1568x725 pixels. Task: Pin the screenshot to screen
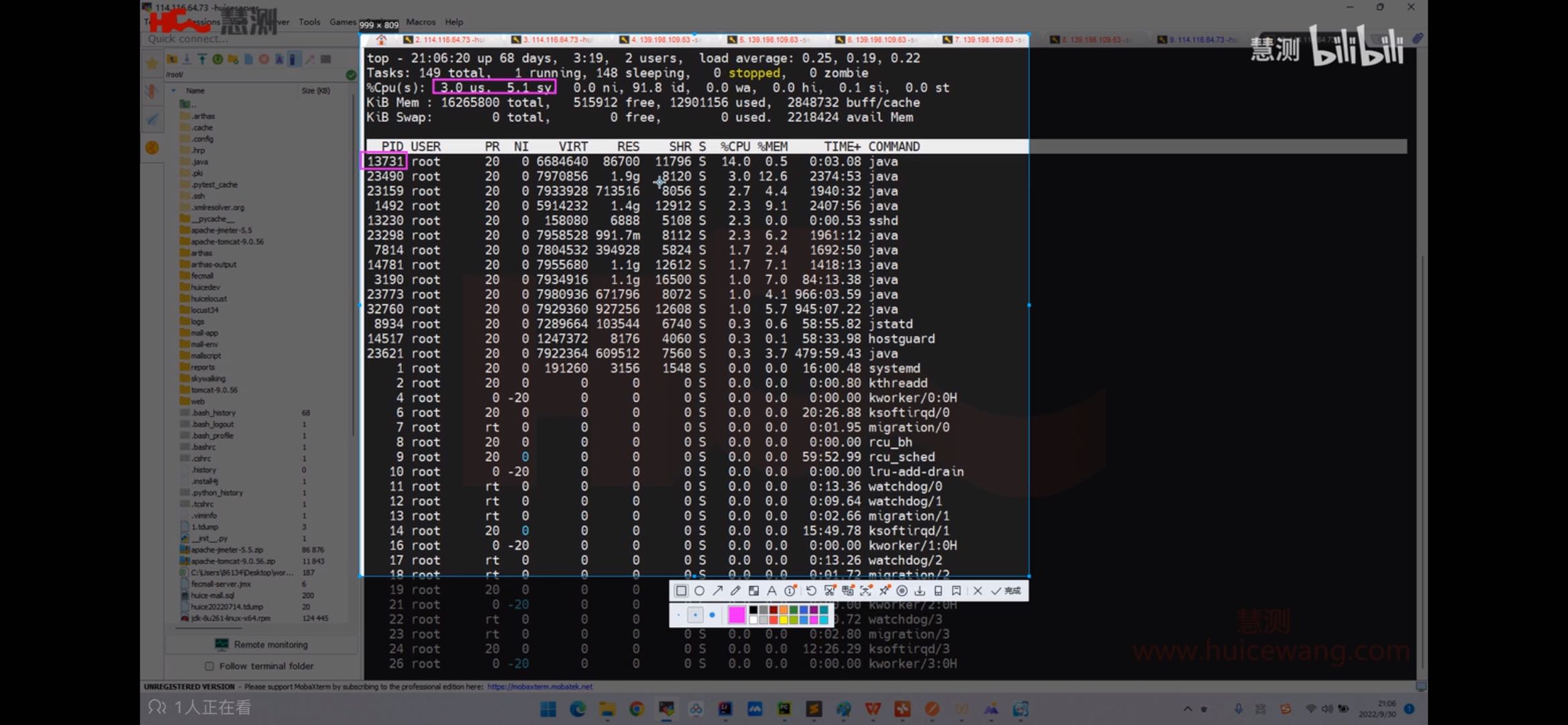pos(884,591)
